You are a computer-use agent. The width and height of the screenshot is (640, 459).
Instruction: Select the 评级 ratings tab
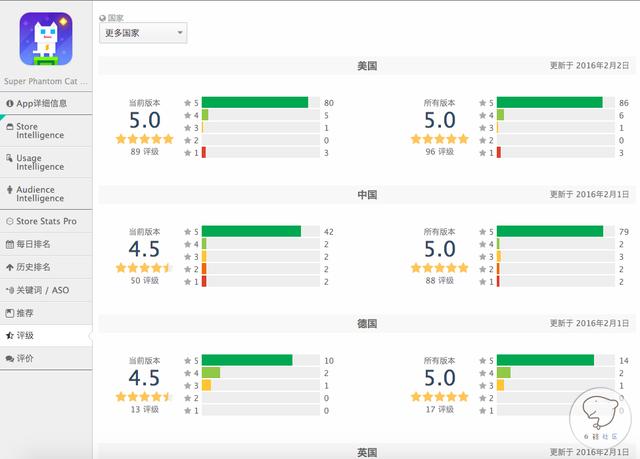[46, 336]
